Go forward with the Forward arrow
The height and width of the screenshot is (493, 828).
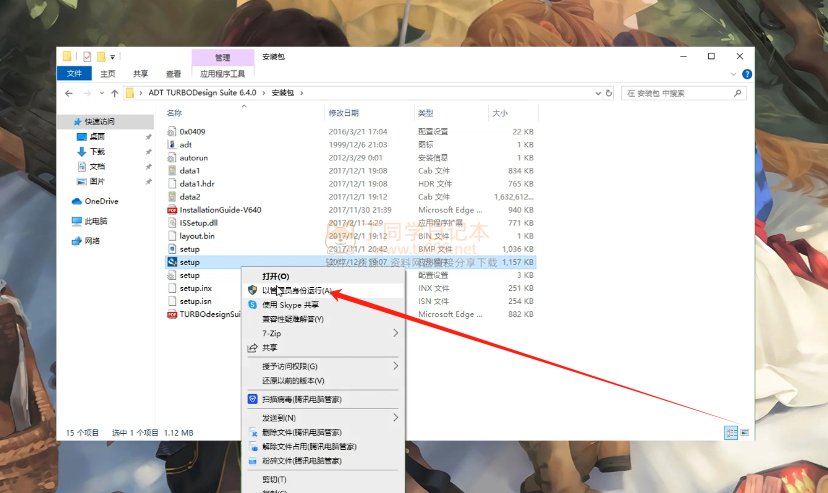point(87,93)
